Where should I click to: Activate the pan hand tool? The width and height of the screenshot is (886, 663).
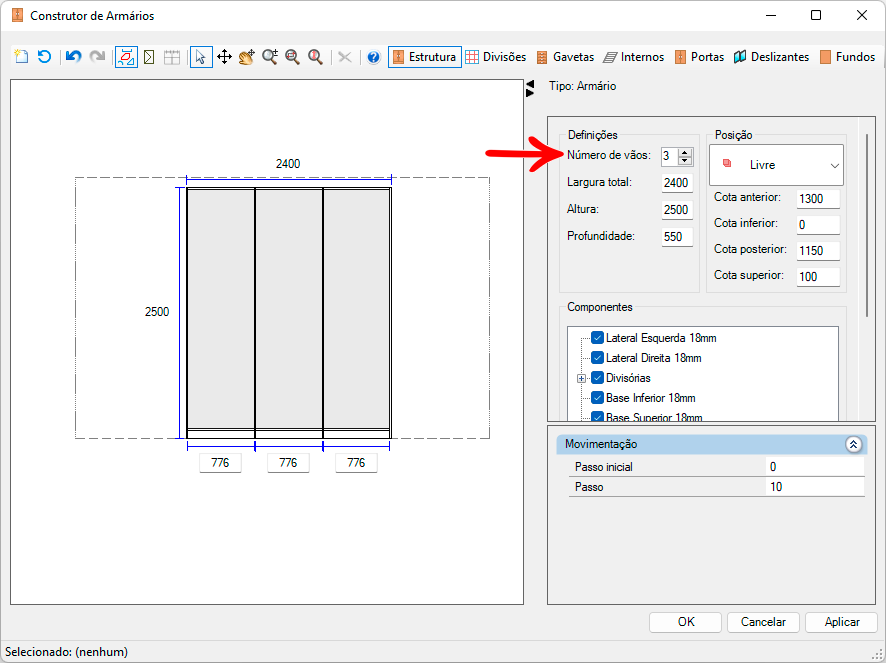coord(247,57)
